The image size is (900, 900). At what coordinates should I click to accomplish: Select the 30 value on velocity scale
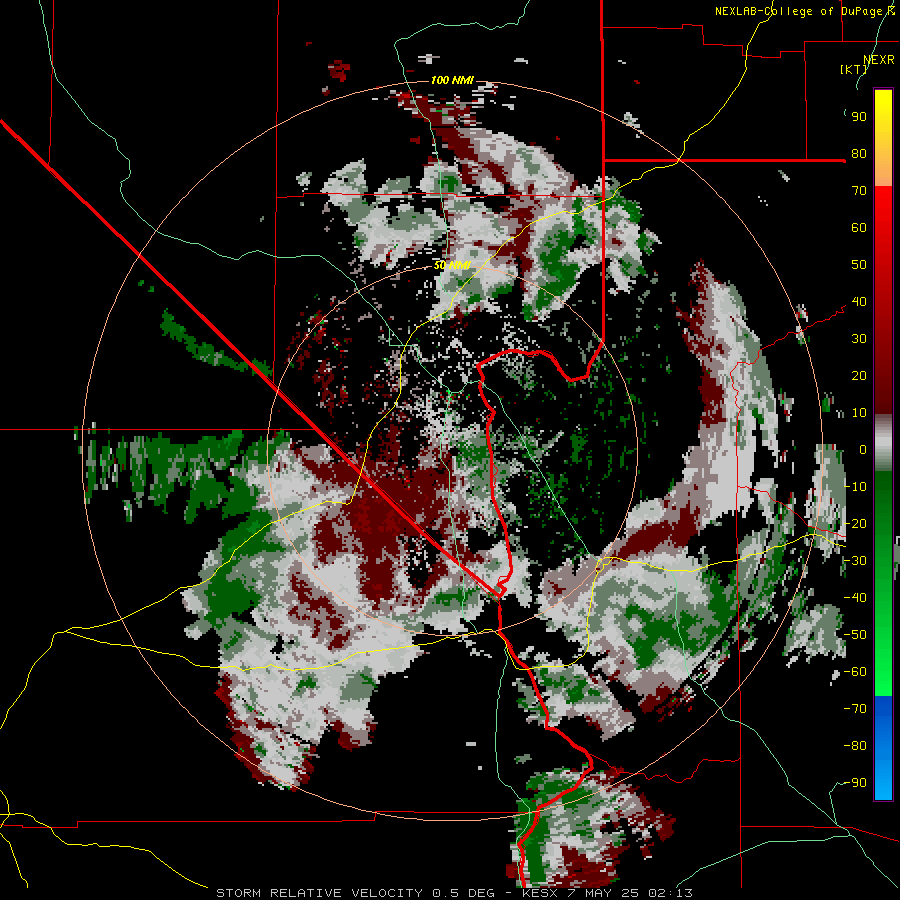[859, 339]
